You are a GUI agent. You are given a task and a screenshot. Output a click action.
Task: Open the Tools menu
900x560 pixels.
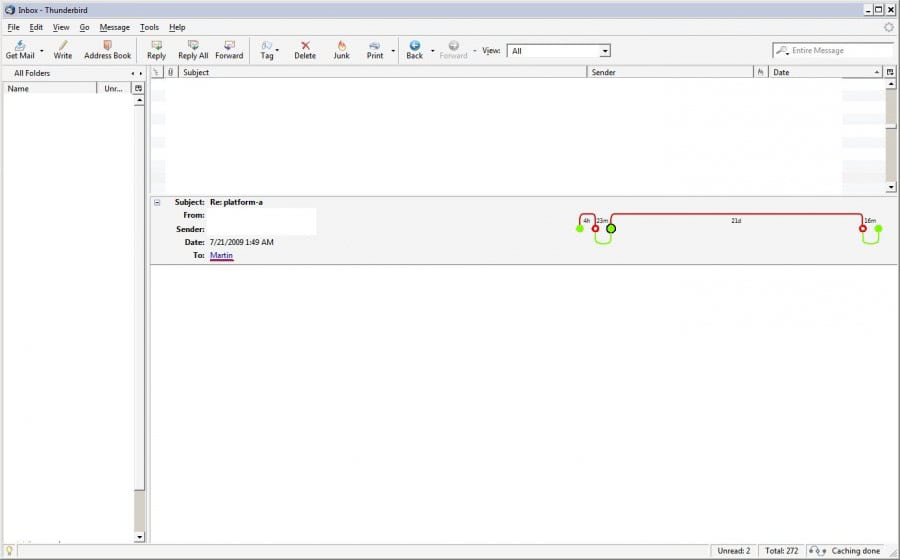(149, 27)
